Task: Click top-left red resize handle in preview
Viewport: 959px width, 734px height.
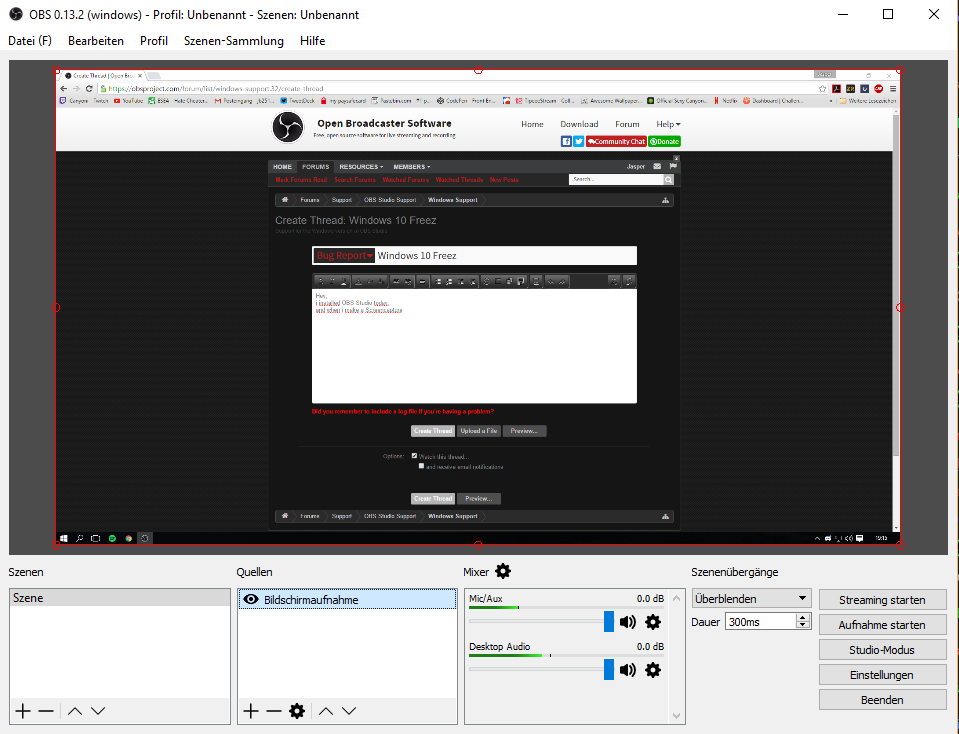Action: 56,70
